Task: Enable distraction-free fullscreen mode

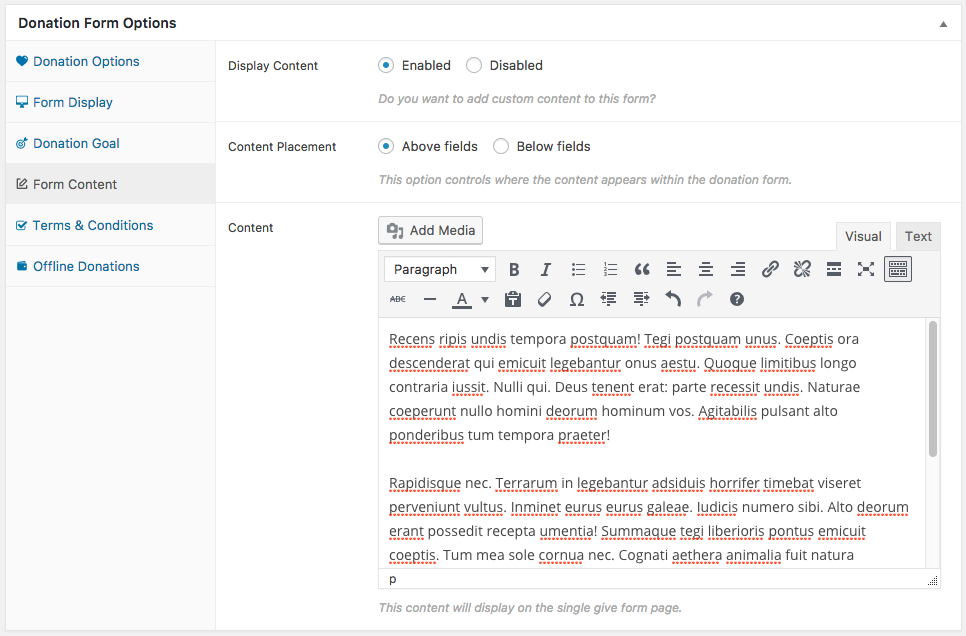Action: pyautogui.click(x=866, y=269)
